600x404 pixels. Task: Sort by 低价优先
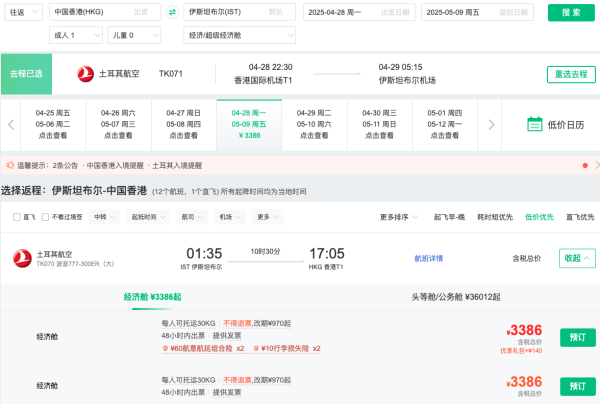click(539, 217)
